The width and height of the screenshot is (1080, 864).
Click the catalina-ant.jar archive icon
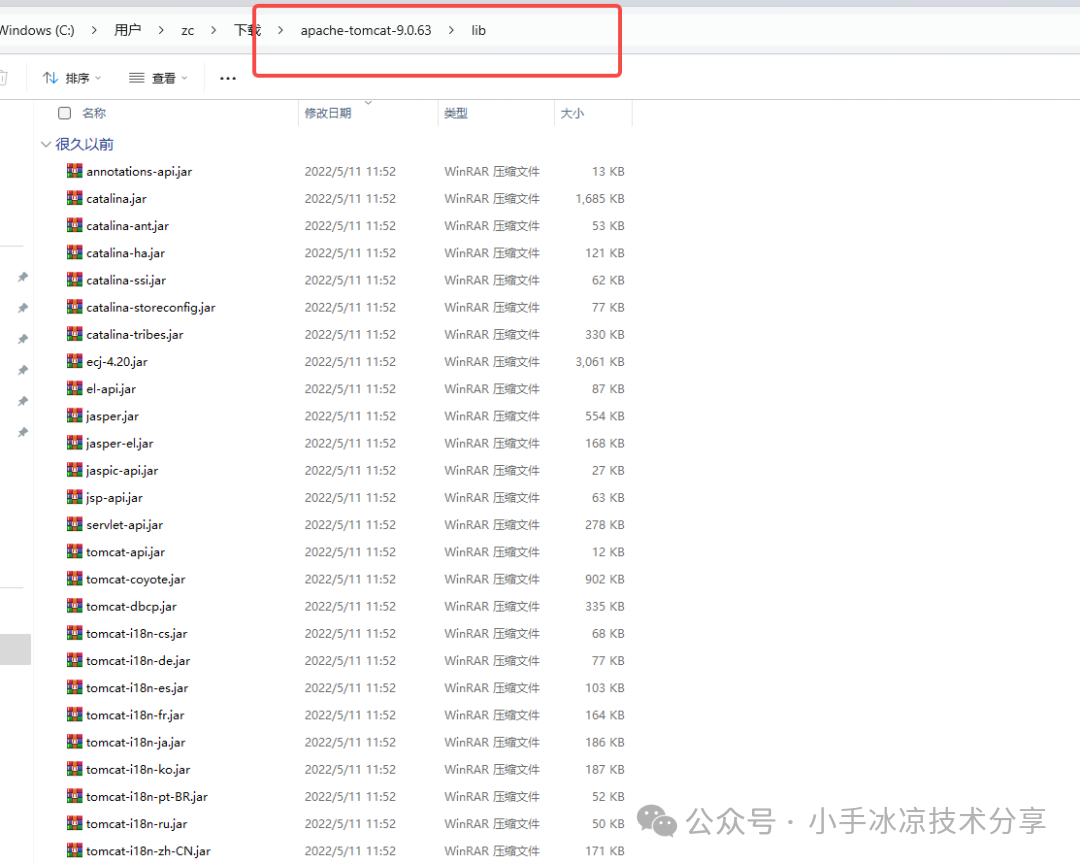click(74, 225)
